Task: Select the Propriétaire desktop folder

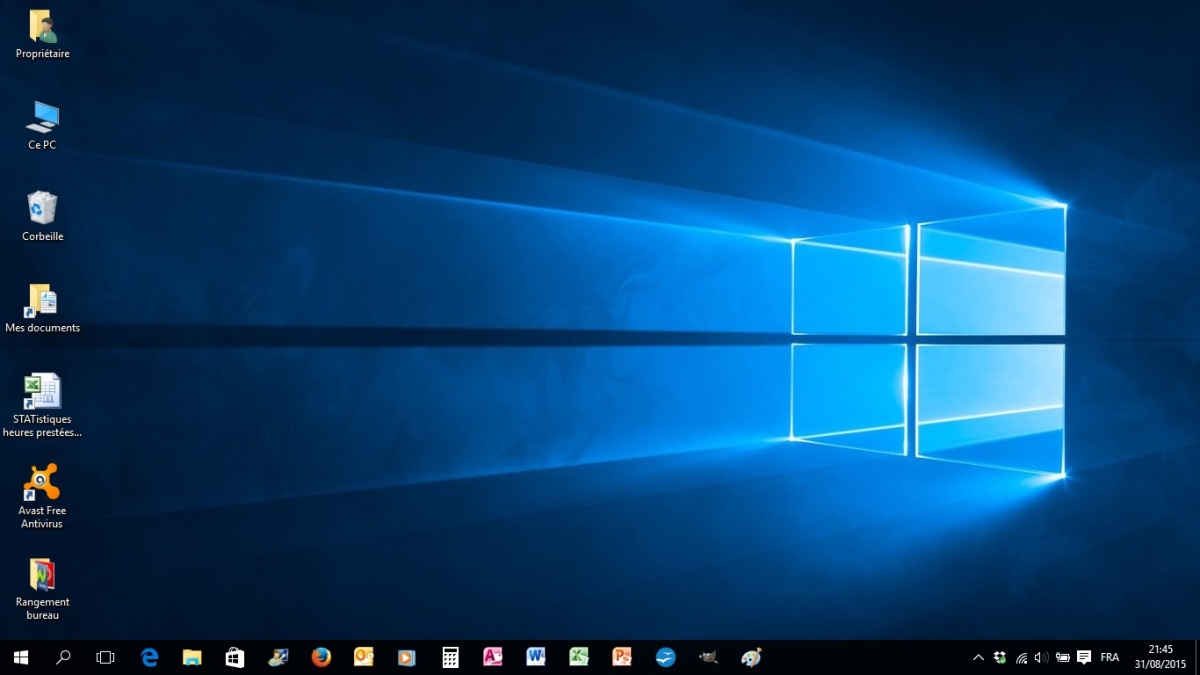Action: coord(42,34)
